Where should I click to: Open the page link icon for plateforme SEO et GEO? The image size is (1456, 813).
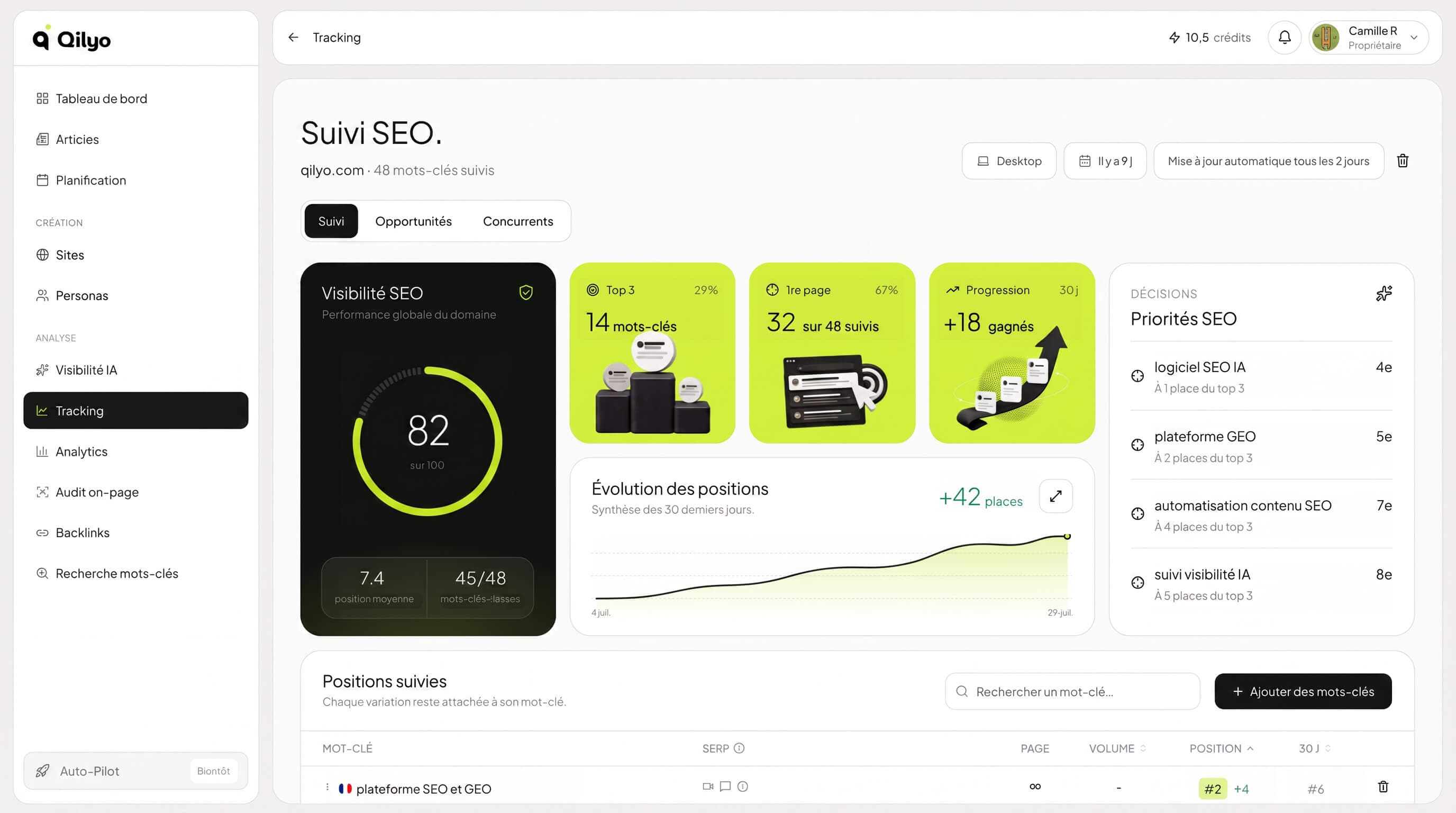(x=1035, y=787)
